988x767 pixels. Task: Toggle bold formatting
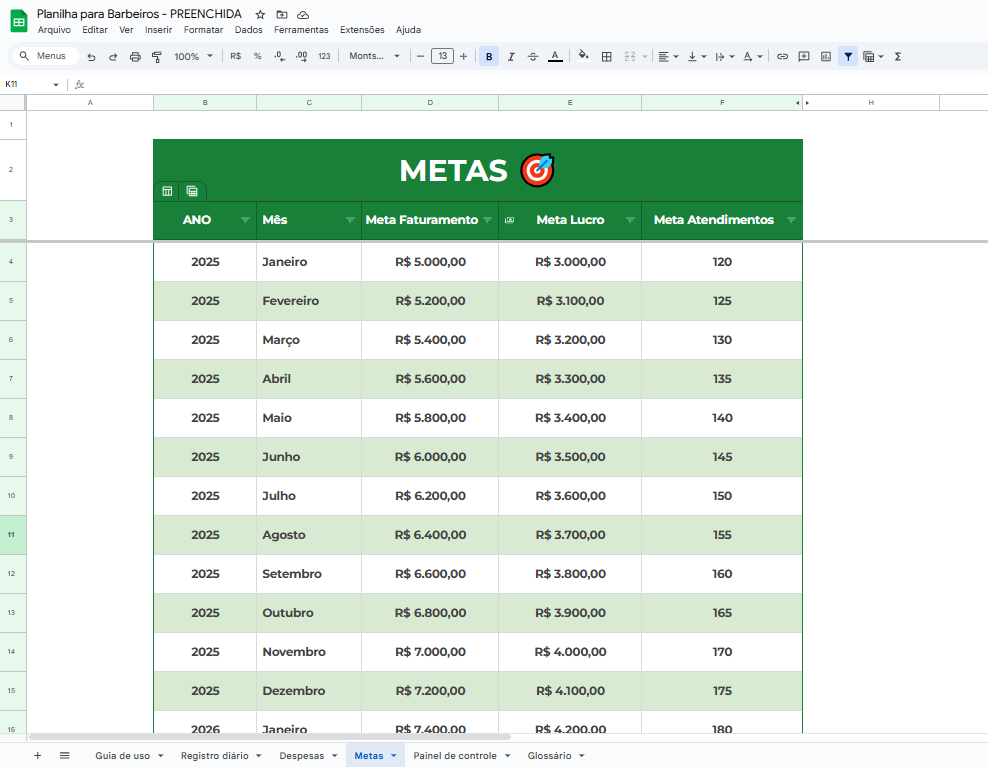489,57
